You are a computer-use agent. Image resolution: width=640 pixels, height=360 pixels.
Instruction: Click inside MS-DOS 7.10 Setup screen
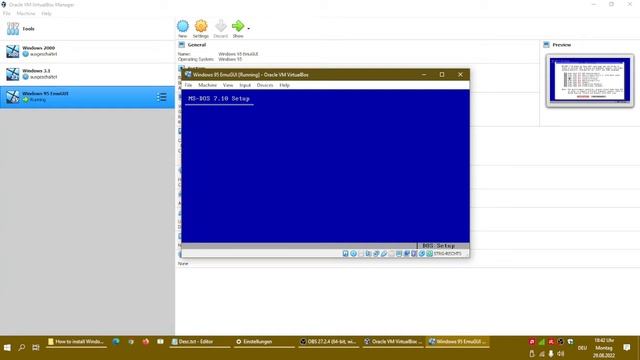(325, 169)
